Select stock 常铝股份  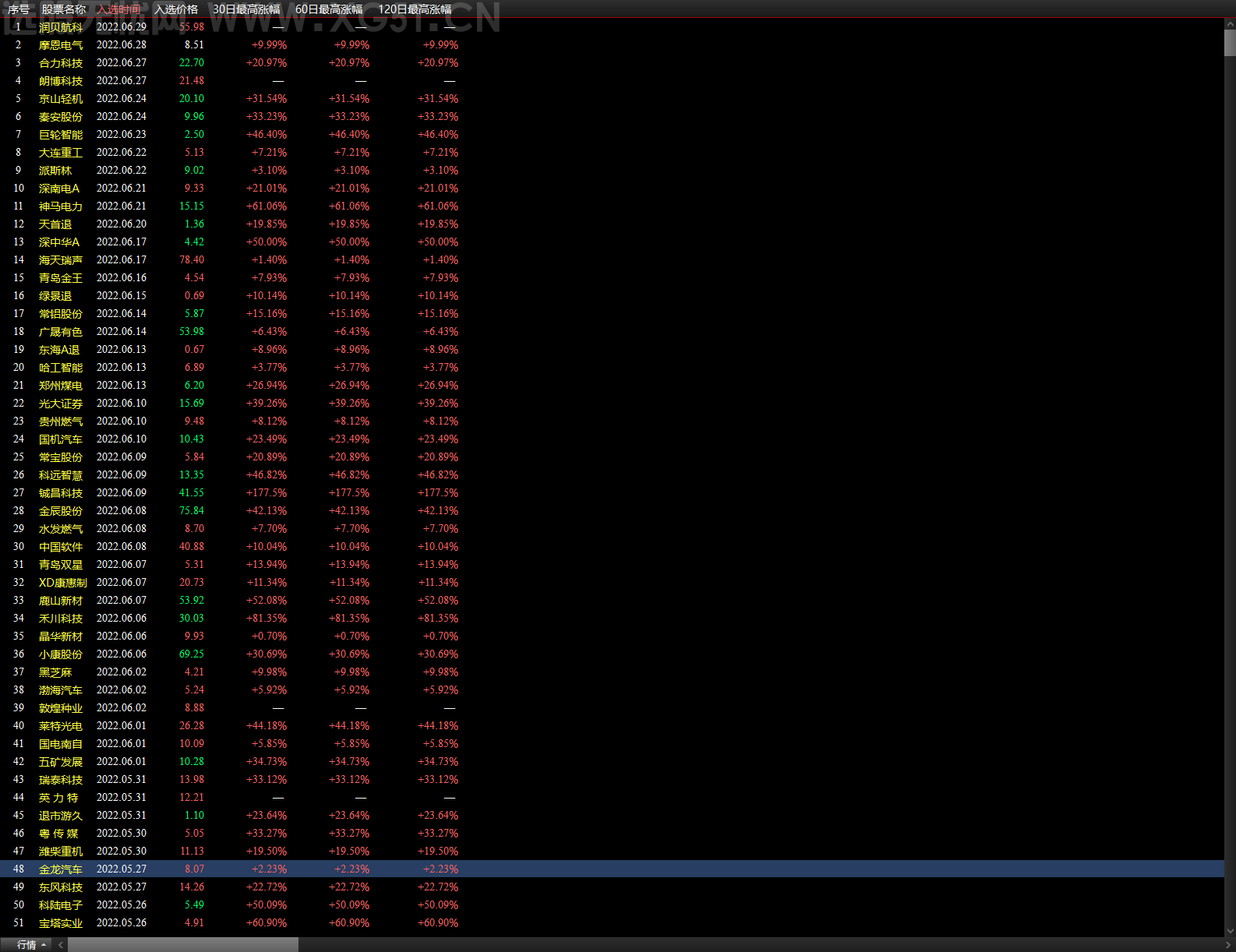[x=61, y=314]
